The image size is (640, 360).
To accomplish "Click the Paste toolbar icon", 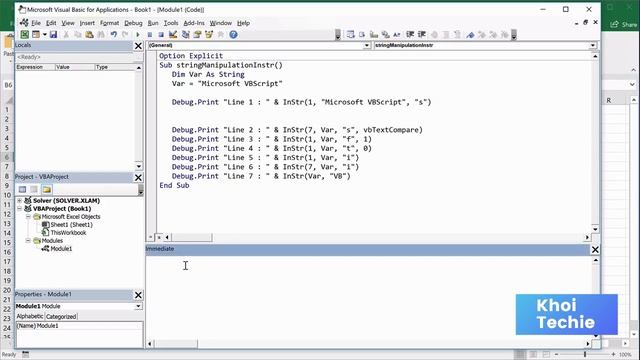I will [x=89, y=35].
